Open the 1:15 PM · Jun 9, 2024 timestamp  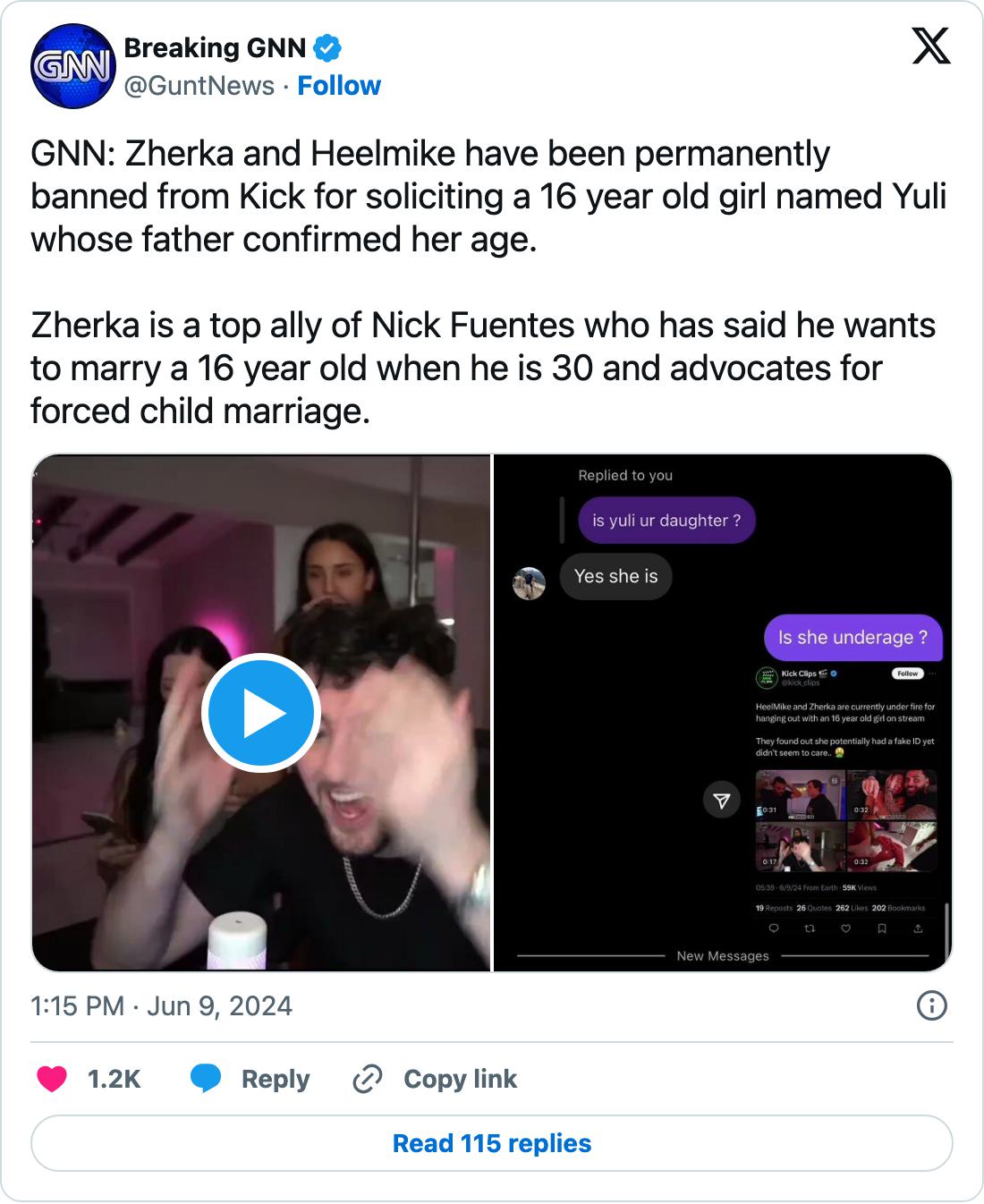[162, 1006]
